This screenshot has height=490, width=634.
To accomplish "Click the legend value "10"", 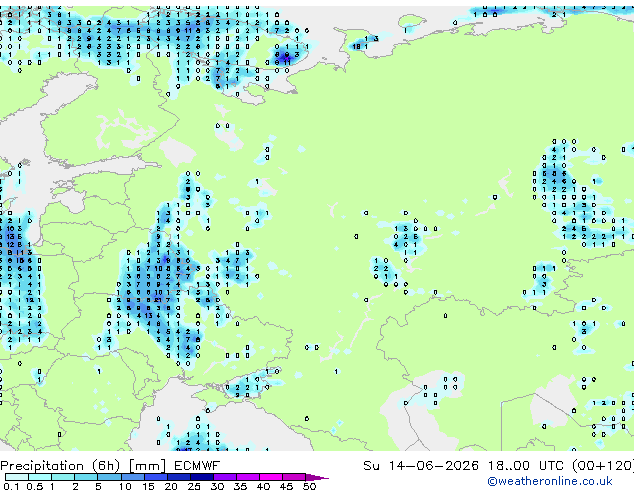I will click(125, 486).
